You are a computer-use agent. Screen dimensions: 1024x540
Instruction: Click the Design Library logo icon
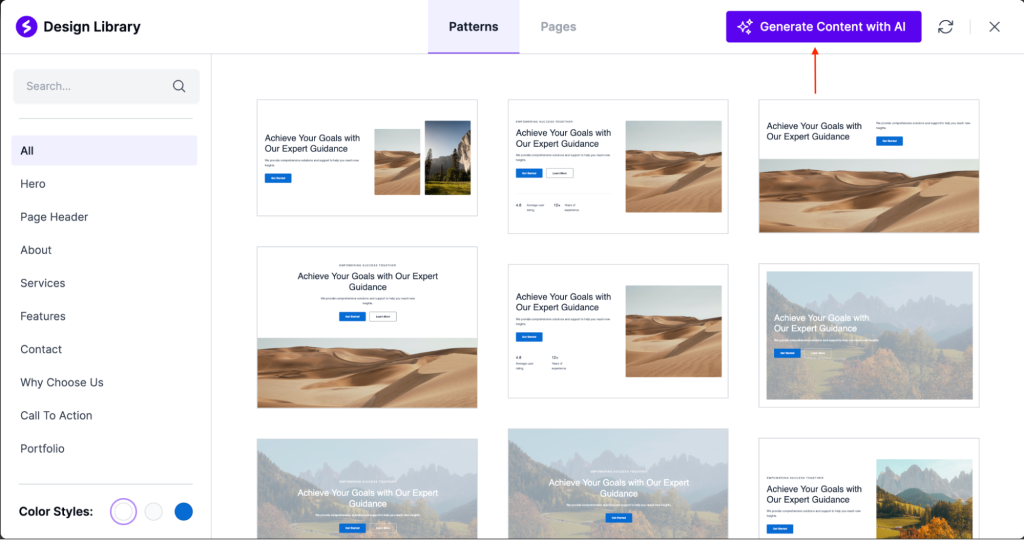point(27,27)
